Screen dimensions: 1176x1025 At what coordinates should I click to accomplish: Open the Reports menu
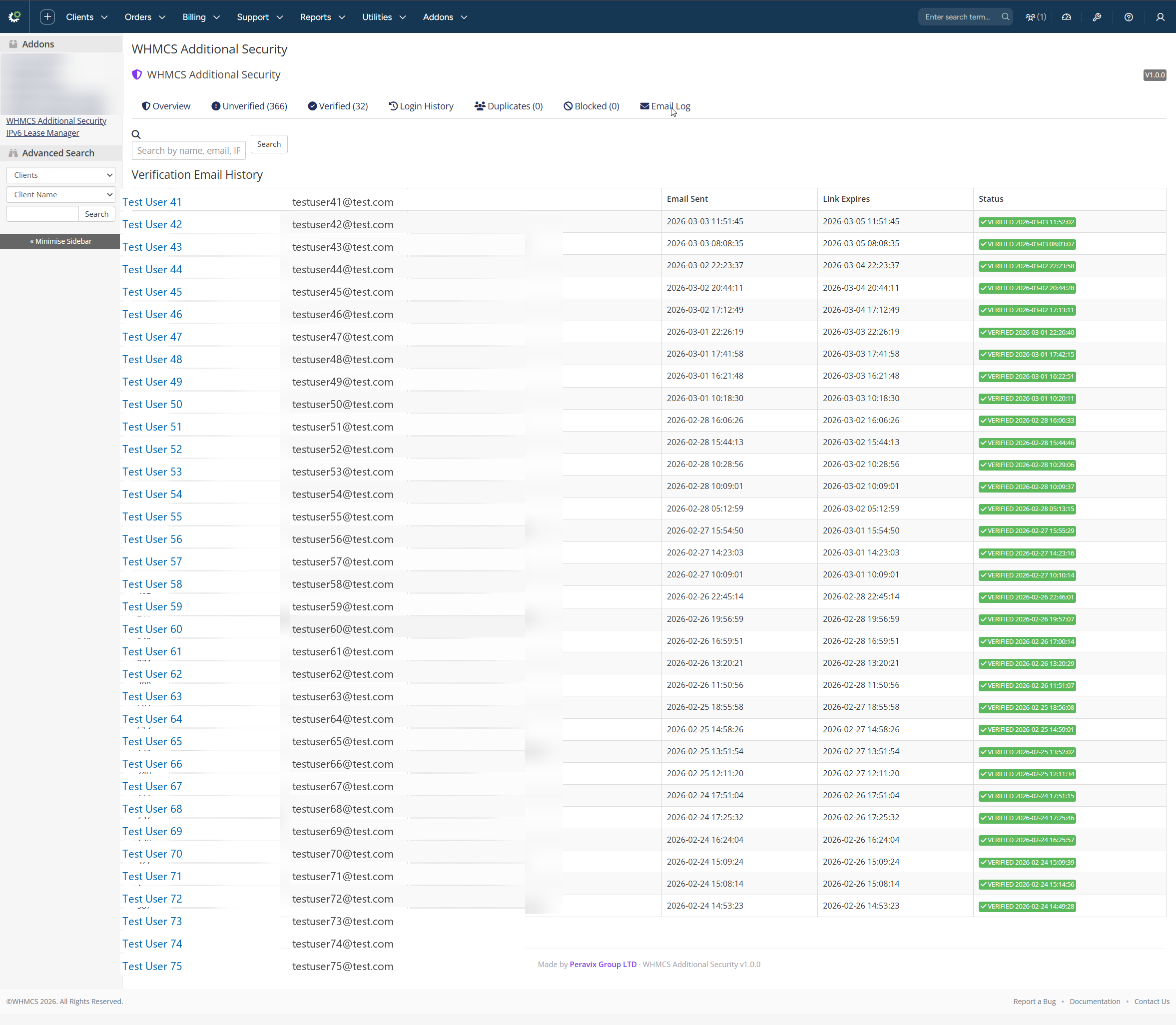coord(316,17)
